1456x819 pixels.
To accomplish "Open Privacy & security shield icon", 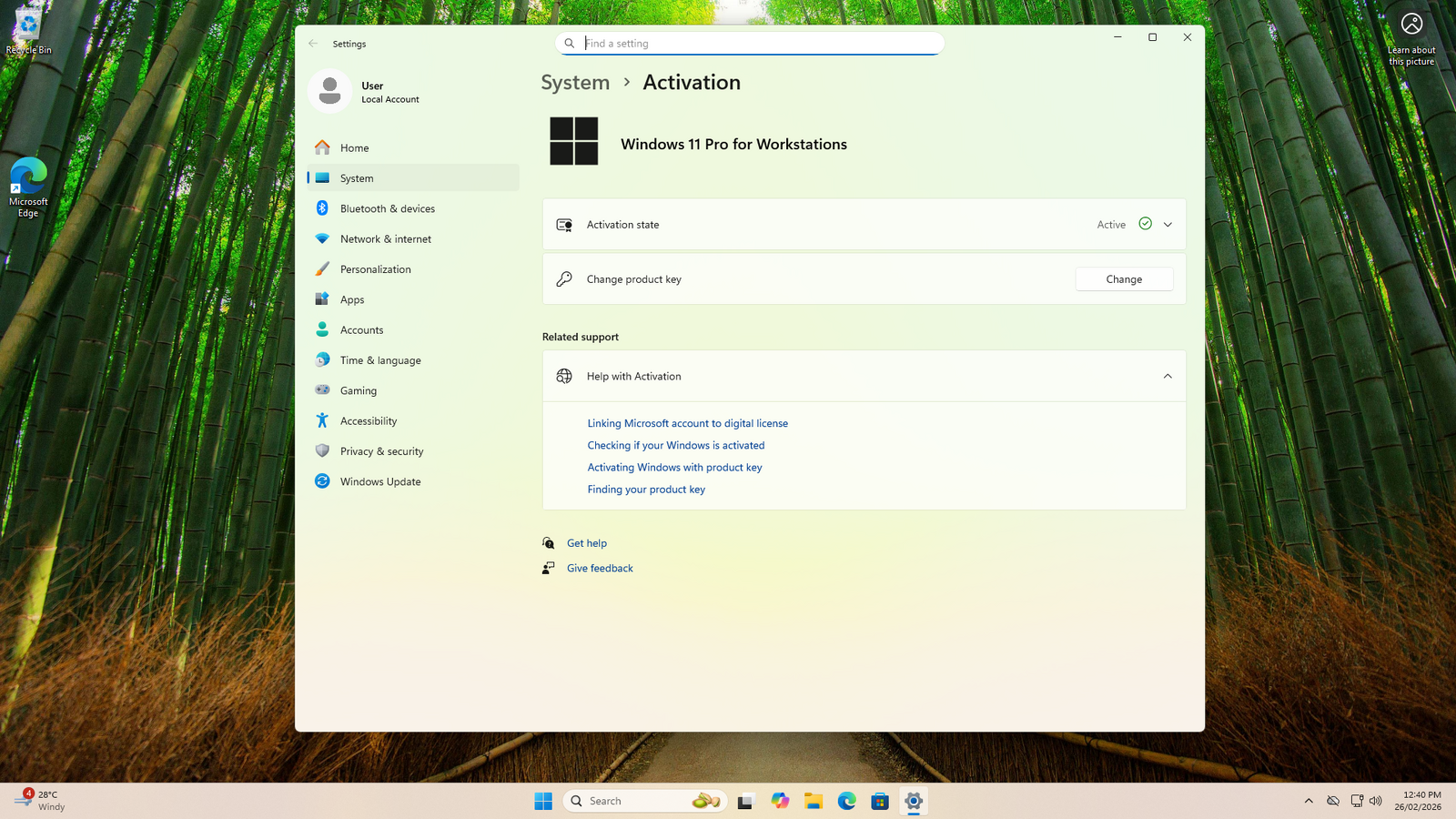I will pyautogui.click(x=322, y=451).
